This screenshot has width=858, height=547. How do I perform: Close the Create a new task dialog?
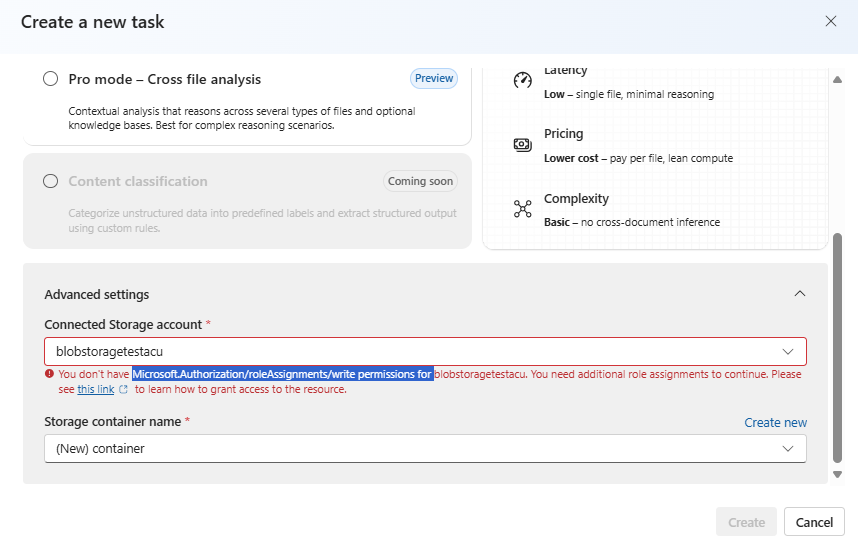[x=831, y=21]
